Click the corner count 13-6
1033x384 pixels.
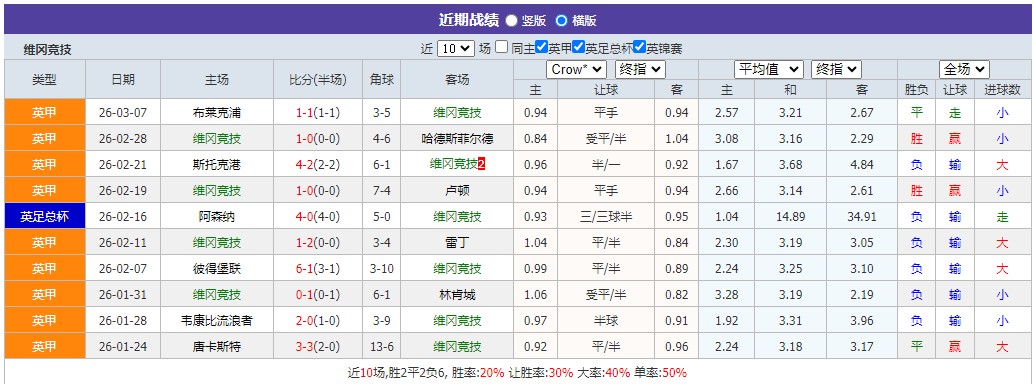[381, 346]
